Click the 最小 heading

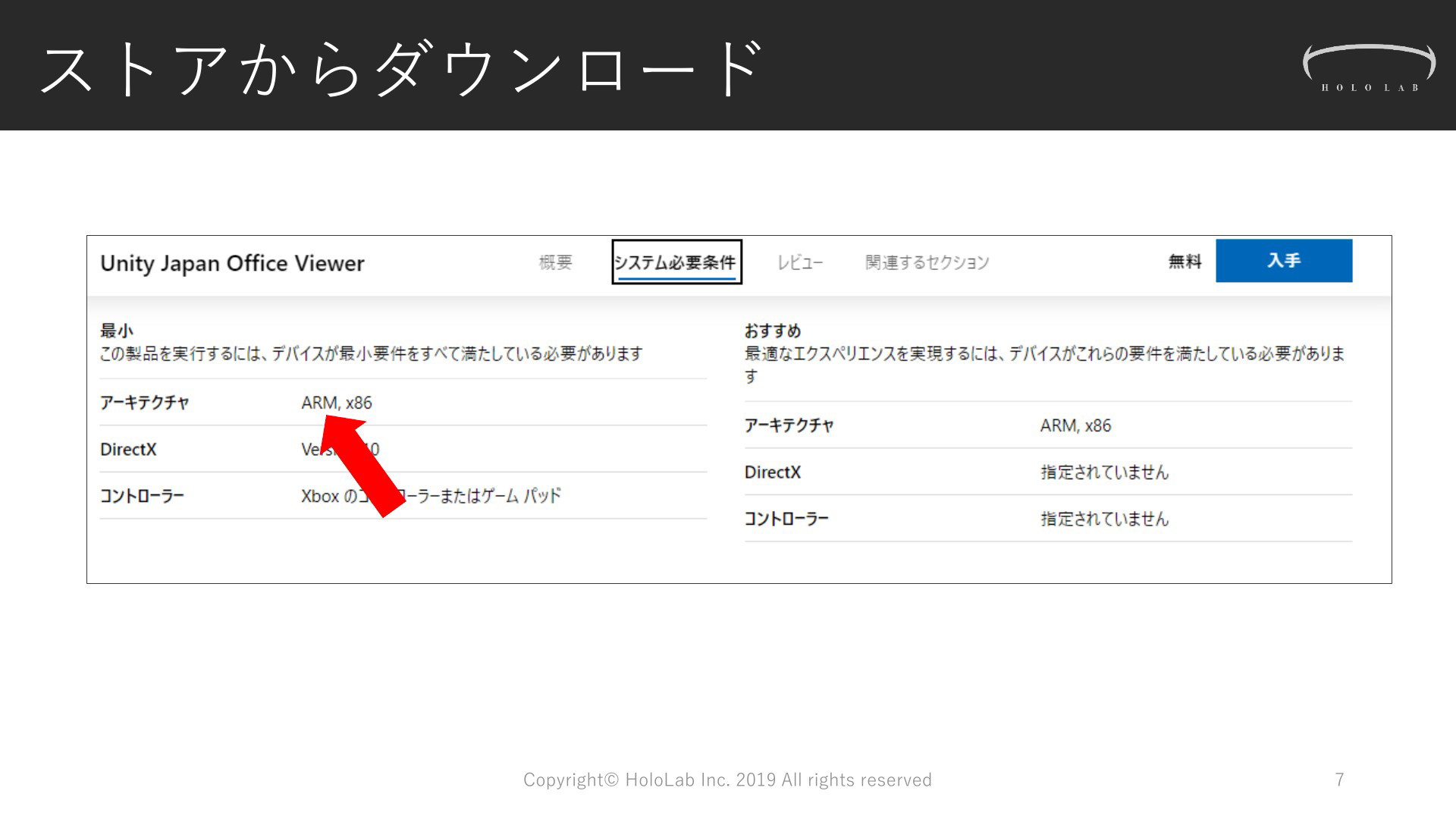pos(117,331)
